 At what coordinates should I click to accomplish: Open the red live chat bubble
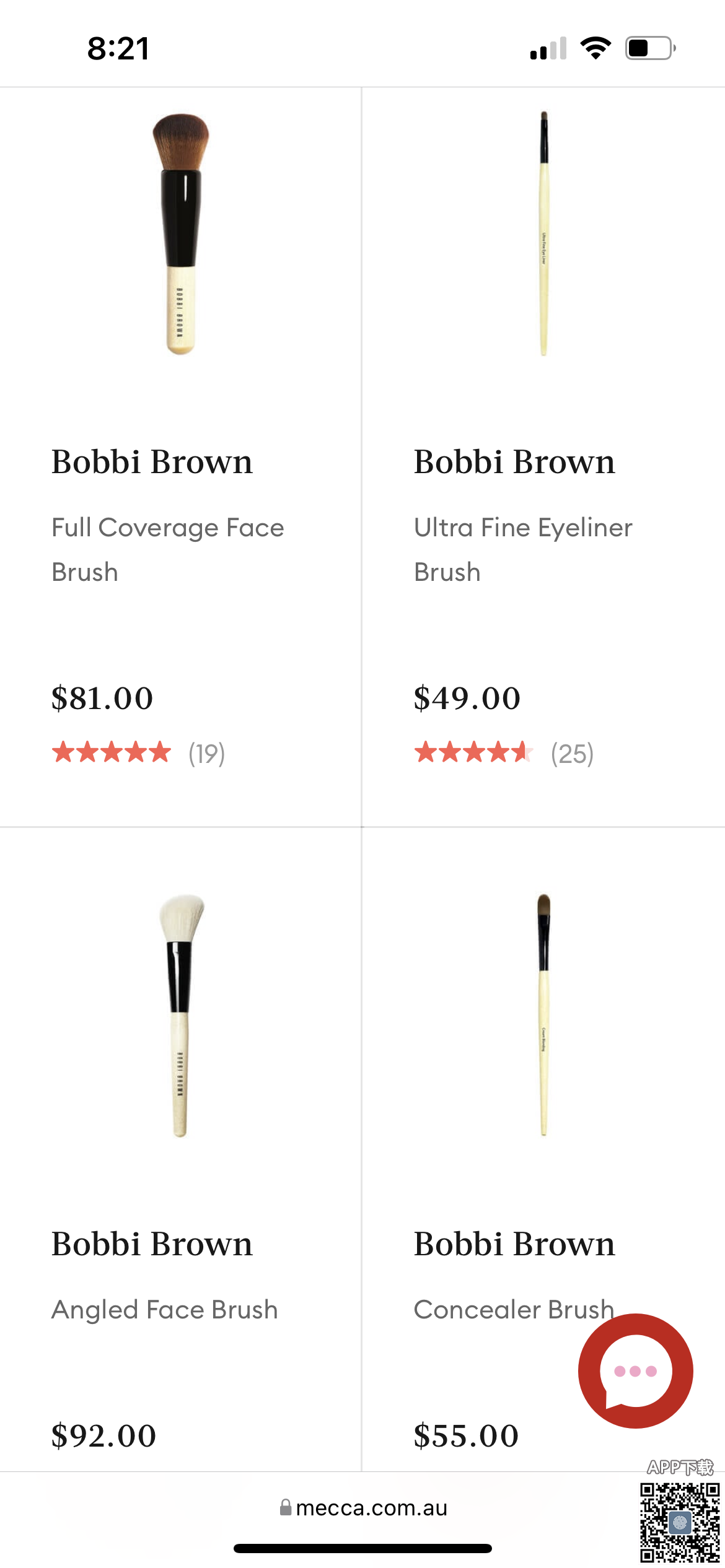click(635, 1370)
